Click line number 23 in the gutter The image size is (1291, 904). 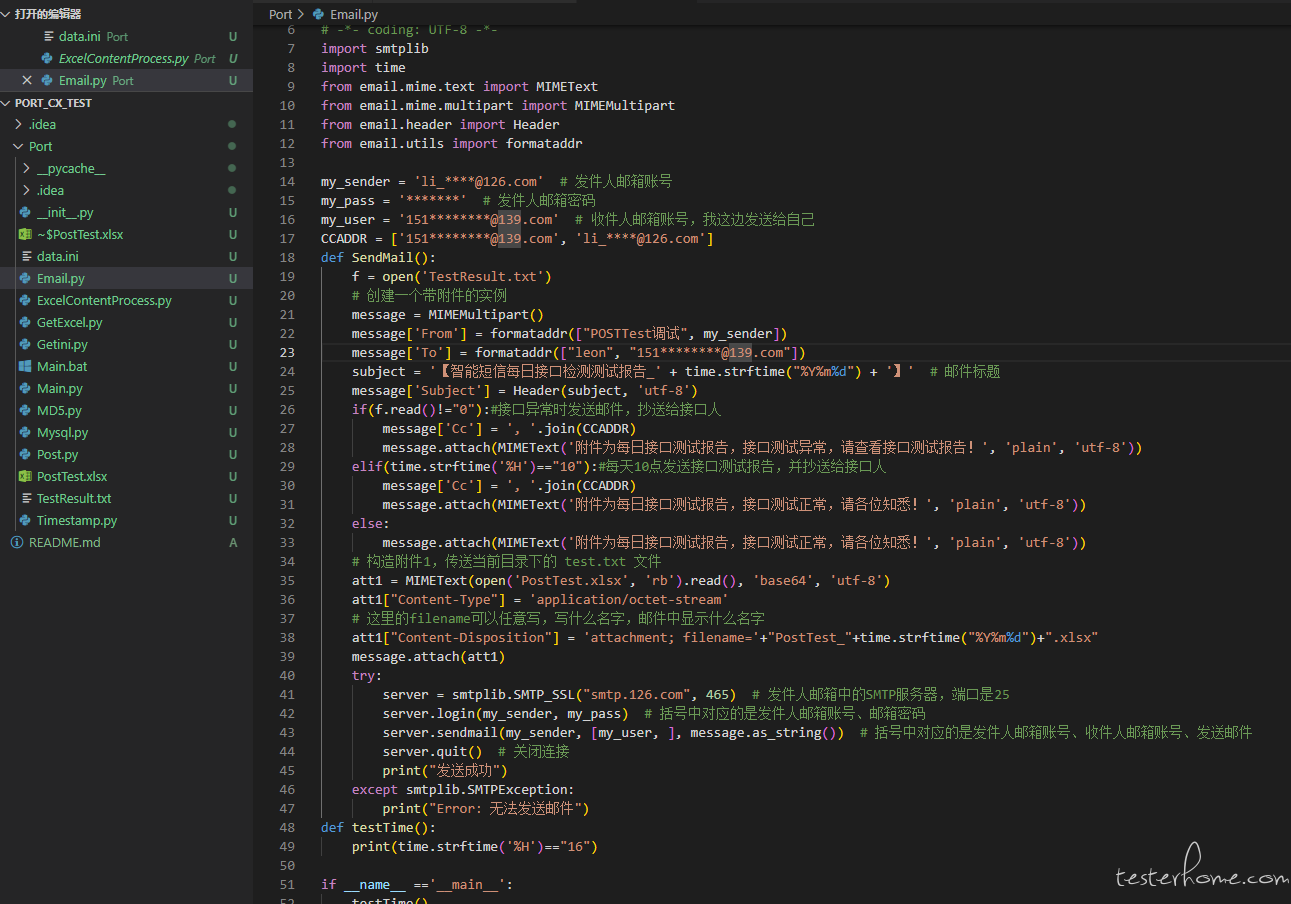click(x=288, y=353)
